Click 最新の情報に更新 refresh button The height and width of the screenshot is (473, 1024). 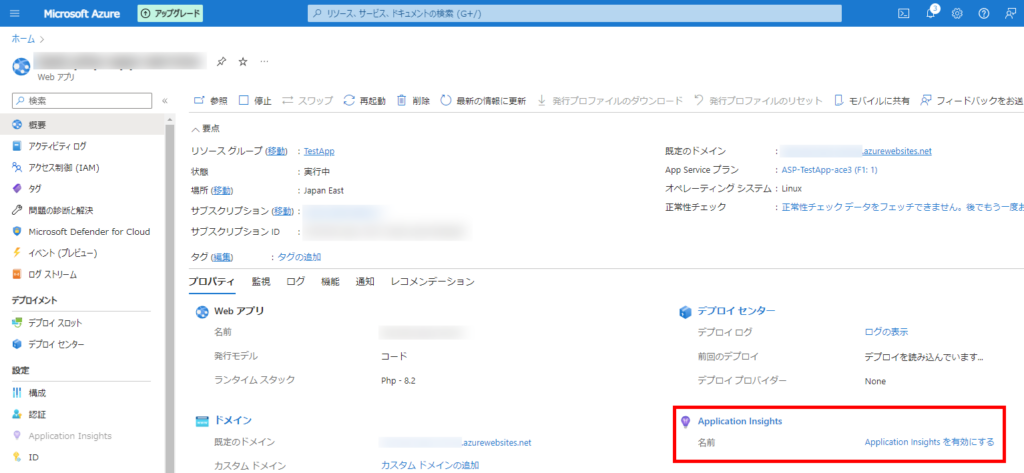[483, 101]
